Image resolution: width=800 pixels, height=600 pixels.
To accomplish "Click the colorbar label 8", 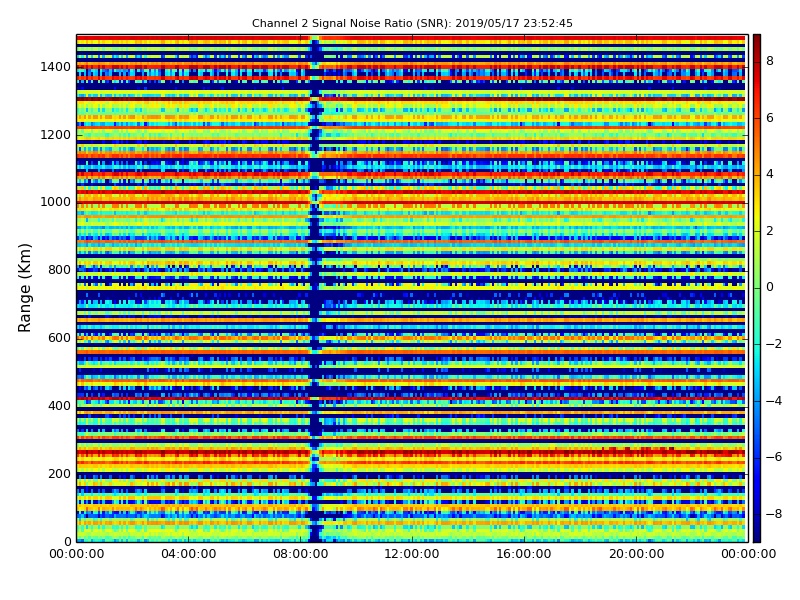I will [770, 61].
